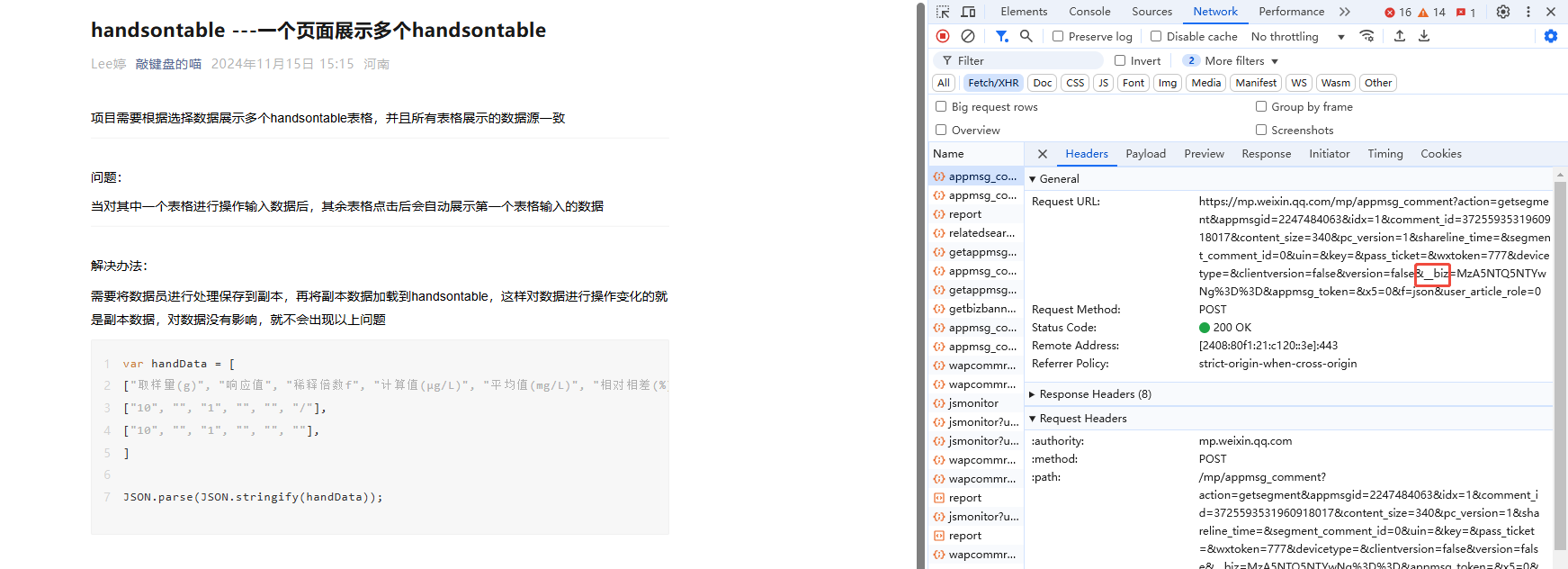This screenshot has height=569, width=1568.
Task: Click the 1 issue counter
Action: 1465,12
